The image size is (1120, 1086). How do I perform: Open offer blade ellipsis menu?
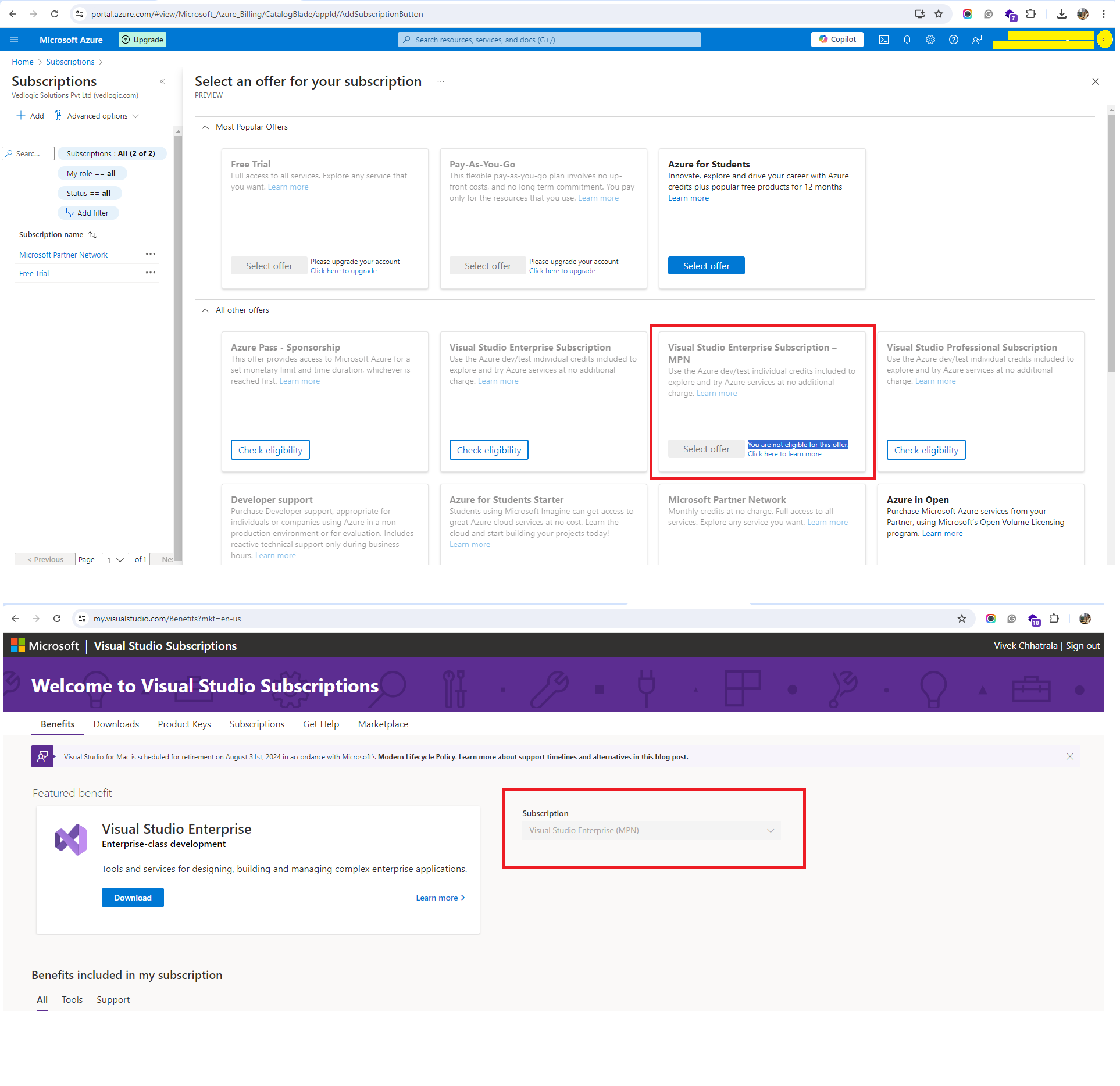click(x=441, y=81)
